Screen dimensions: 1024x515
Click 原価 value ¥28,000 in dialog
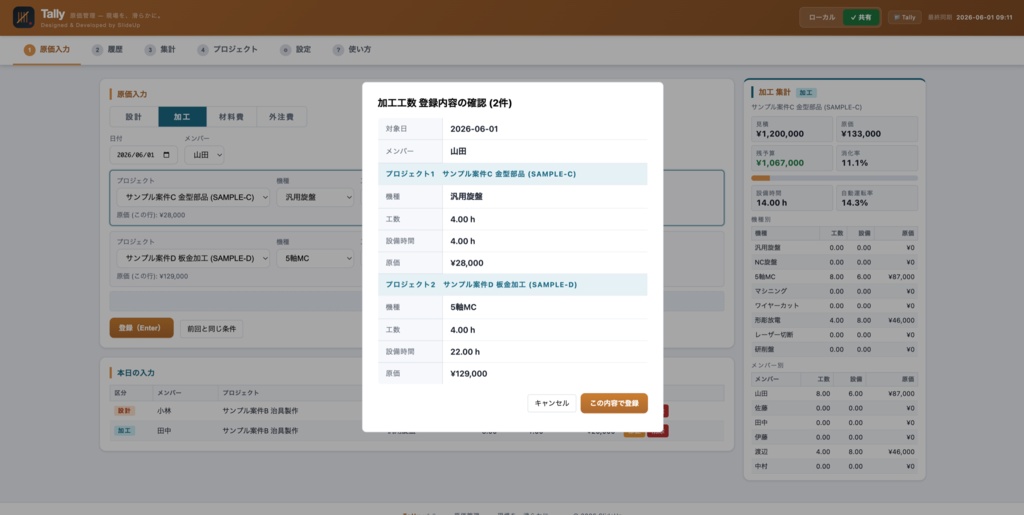click(x=467, y=263)
